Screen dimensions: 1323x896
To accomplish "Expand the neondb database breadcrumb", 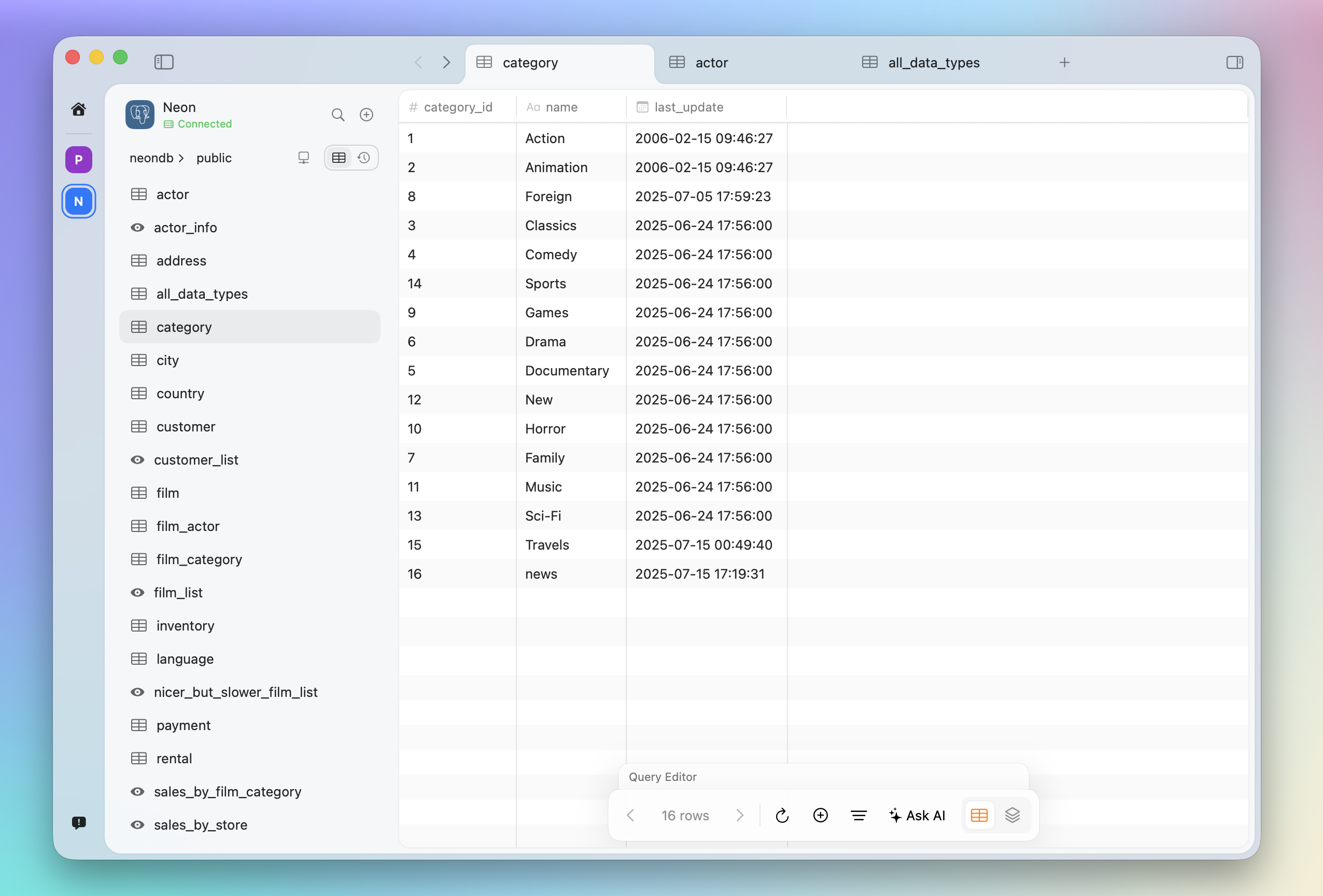I will point(157,158).
